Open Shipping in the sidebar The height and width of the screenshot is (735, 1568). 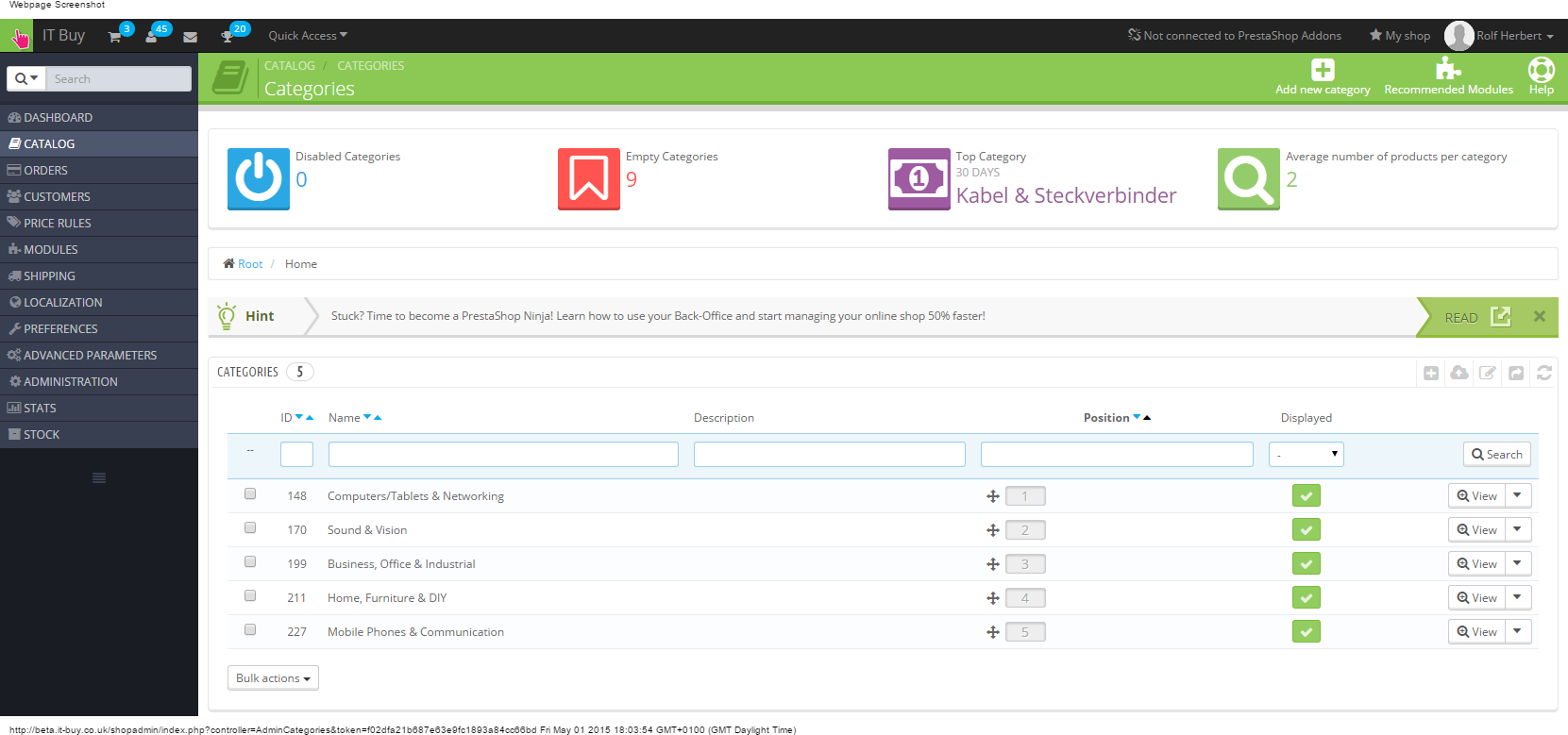pyautogui.click(x=99, y=276)
